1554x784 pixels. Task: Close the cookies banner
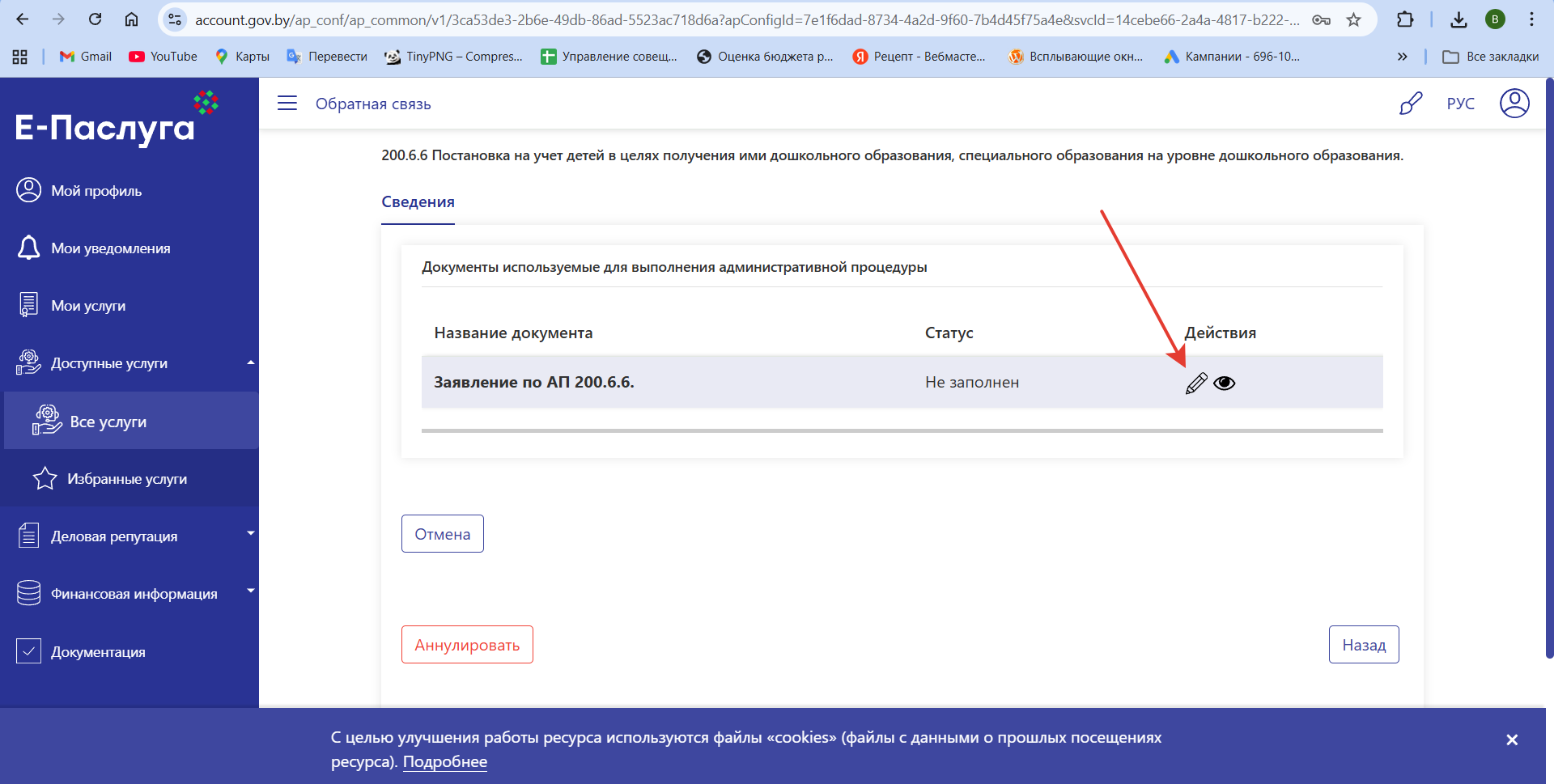coord(1512,740)
